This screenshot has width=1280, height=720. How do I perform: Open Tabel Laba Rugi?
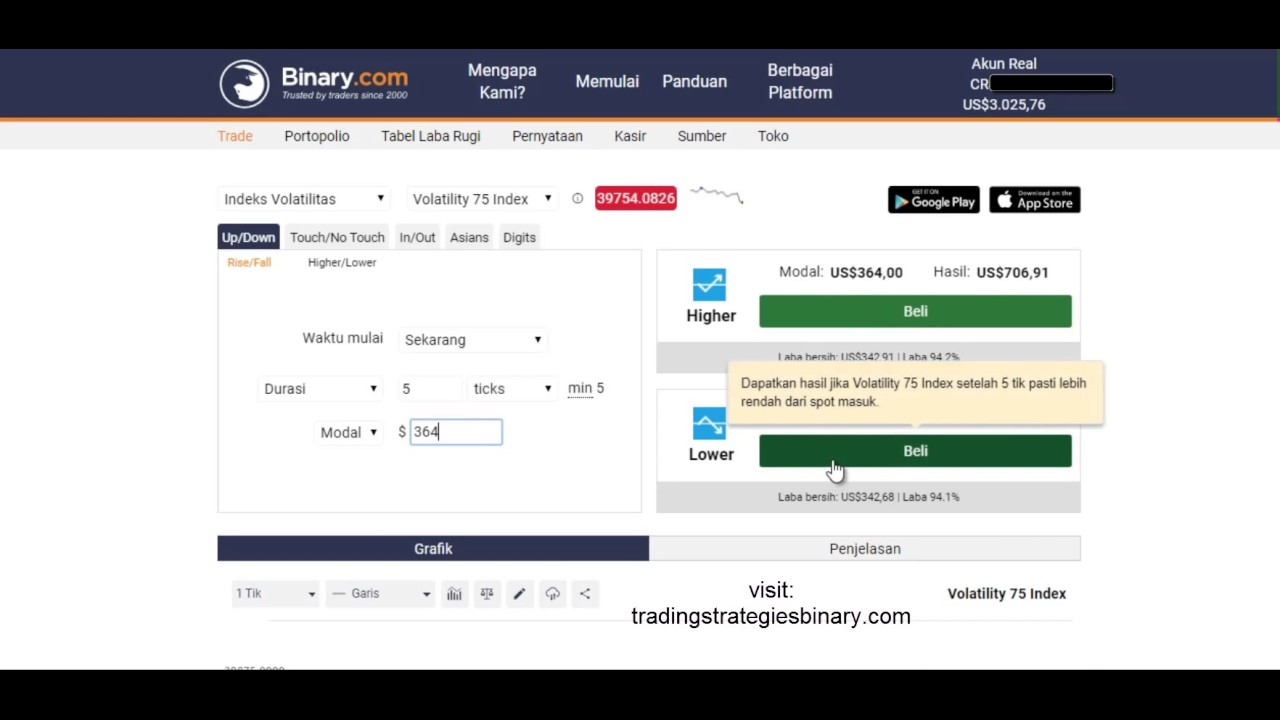click(x=431, y=136)
